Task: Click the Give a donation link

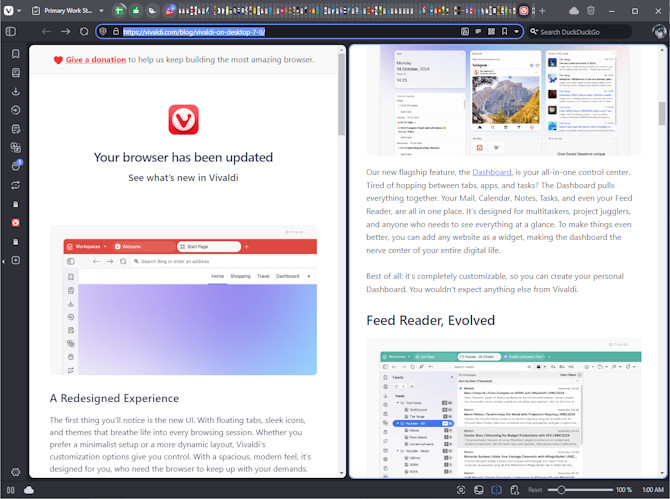Action: point(96,60)
